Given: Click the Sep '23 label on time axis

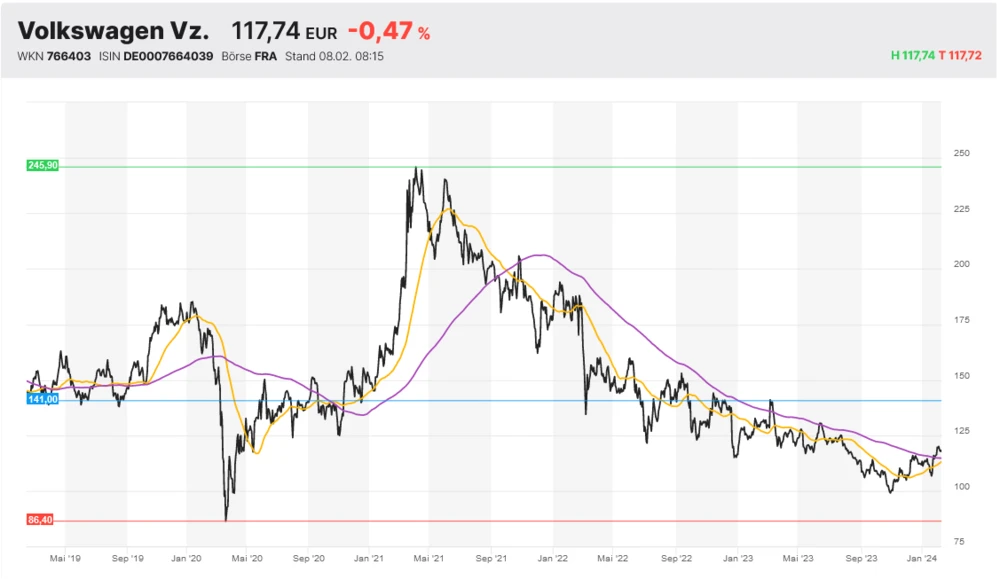Looking at the screenshot, I should [x=861, y=560].
